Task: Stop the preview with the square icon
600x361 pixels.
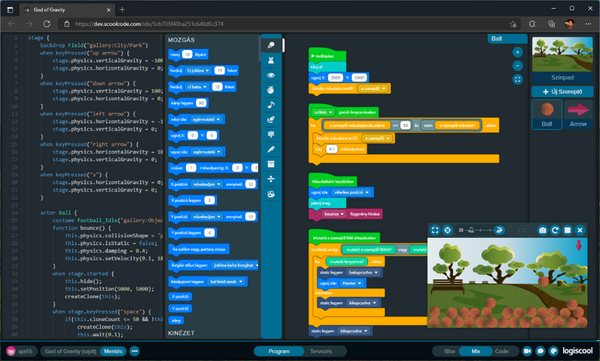Action: tap(567, 230)
